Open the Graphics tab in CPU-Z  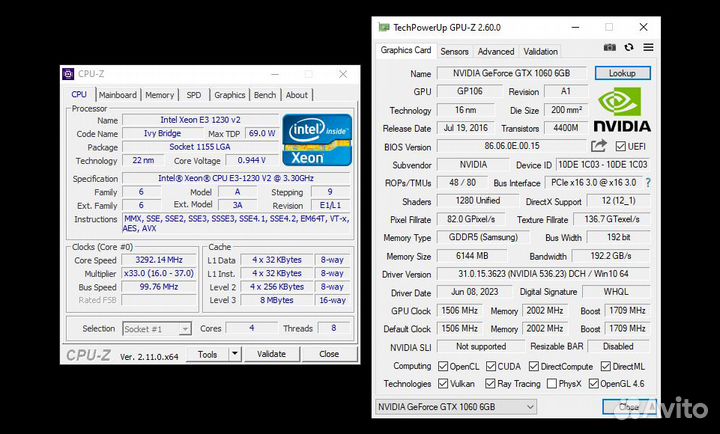230,95
